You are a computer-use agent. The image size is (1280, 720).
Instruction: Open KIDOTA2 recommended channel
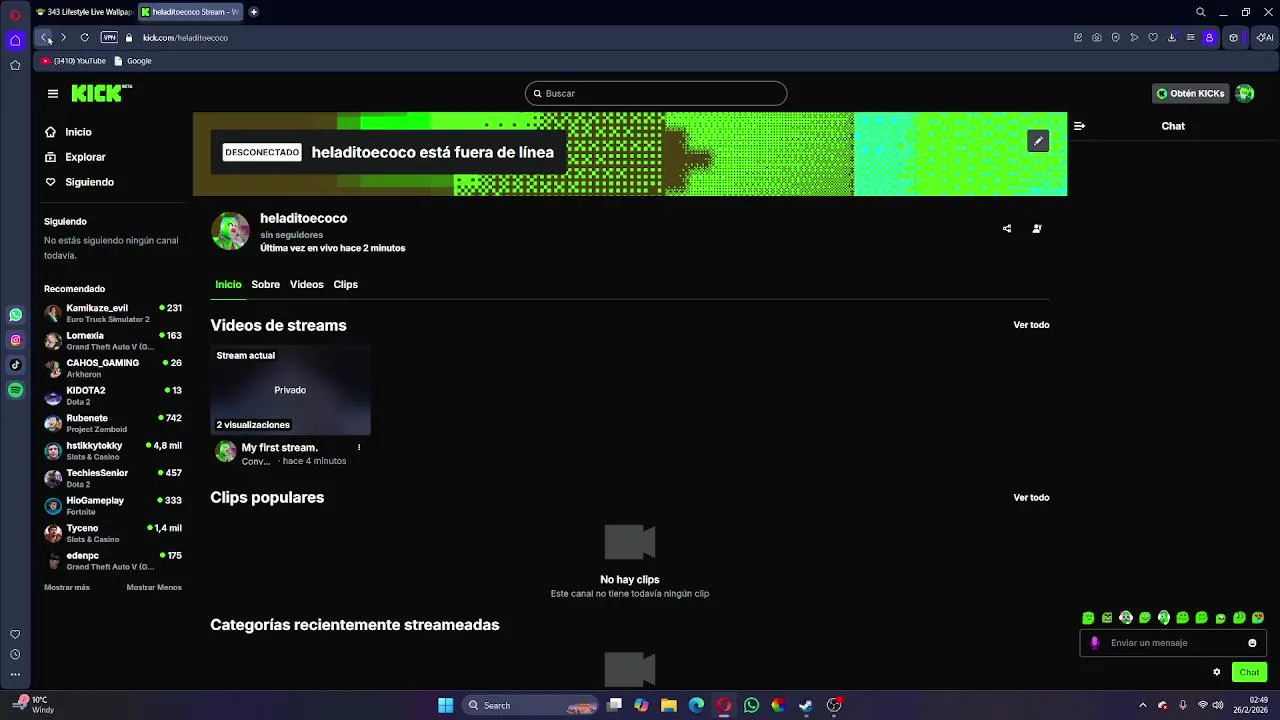(x=113, y=396)
